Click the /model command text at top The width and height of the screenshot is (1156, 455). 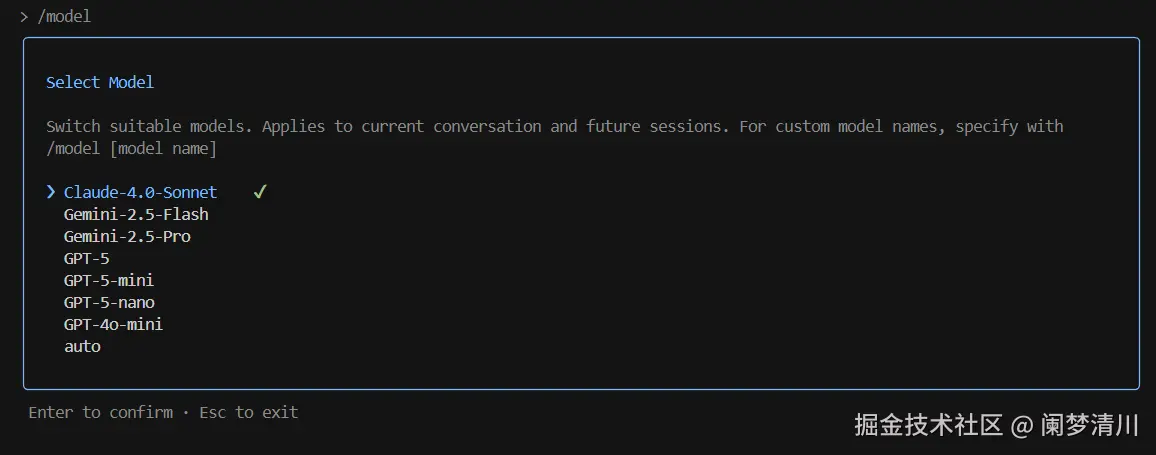tap(64, 16)
